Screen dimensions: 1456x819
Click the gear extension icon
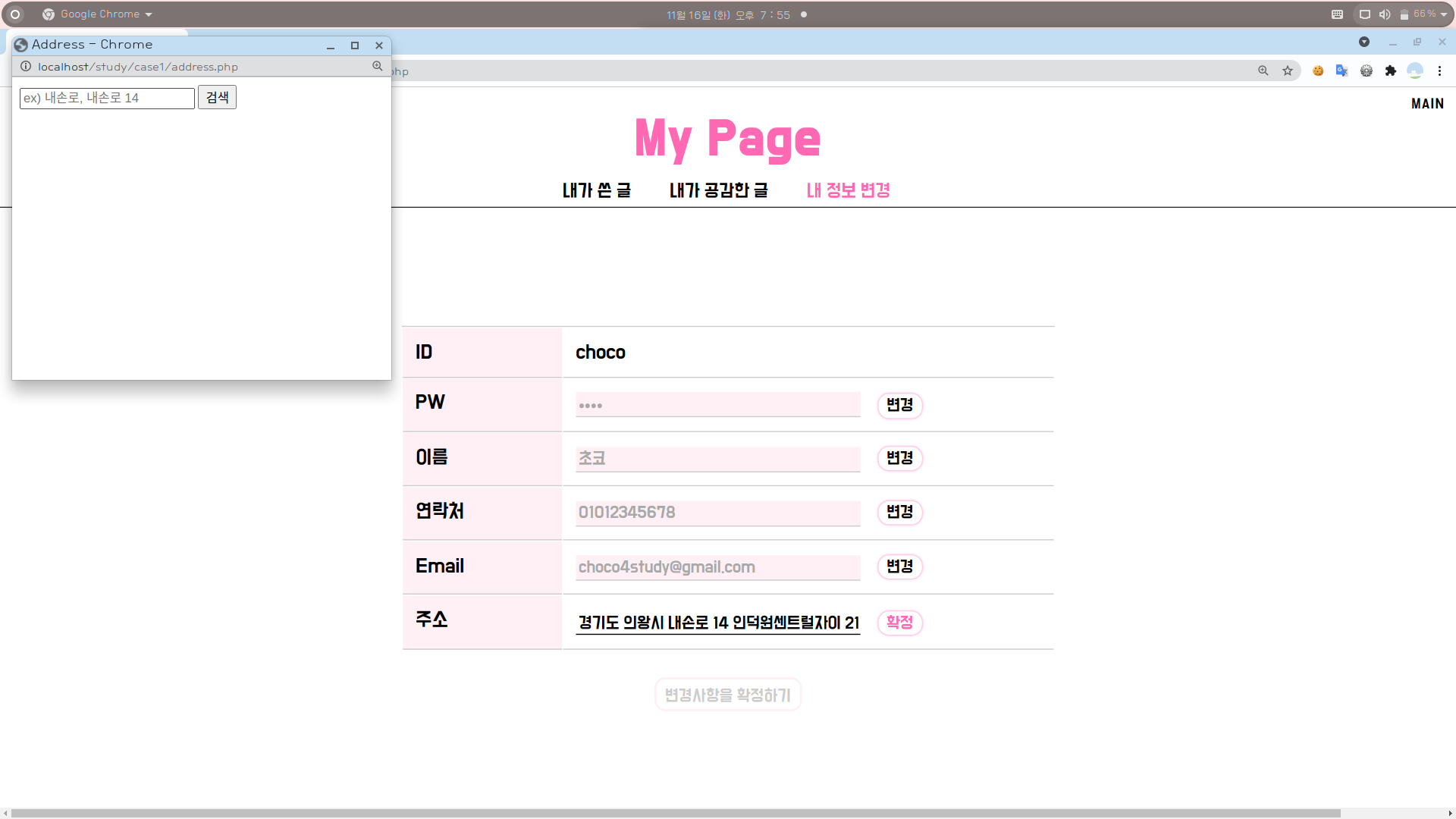click(1366, 71)
